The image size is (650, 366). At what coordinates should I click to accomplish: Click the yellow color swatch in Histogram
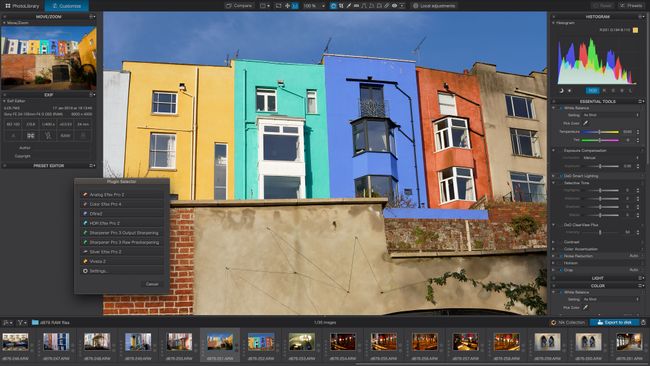tap(635, 30)
